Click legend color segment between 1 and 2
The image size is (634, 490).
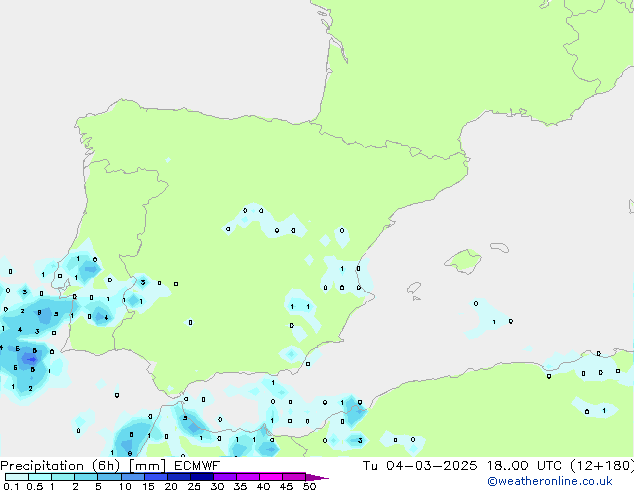[64, 477]
